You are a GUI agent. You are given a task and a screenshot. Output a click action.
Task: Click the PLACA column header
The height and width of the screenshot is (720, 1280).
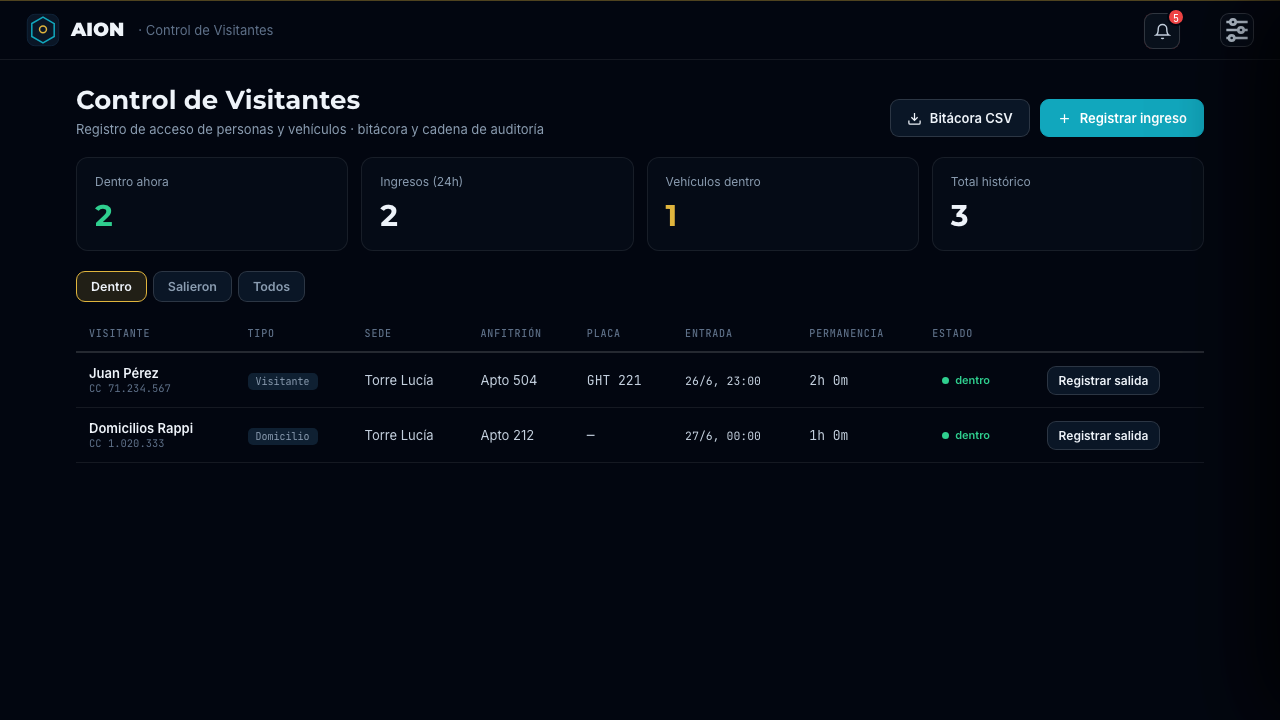(604, 334)
